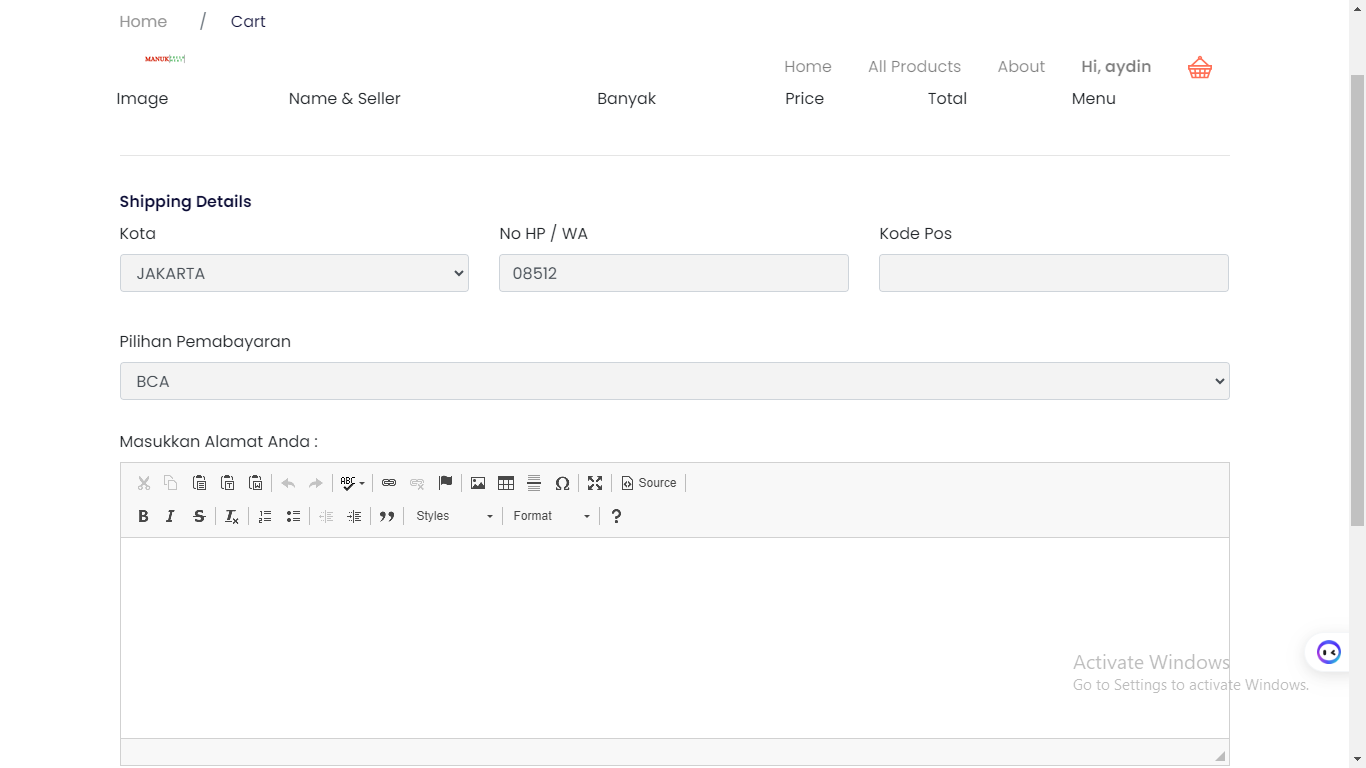Insert a link in the editor
This screenshot has height=768, width=1366.
(x=389, y=483)
